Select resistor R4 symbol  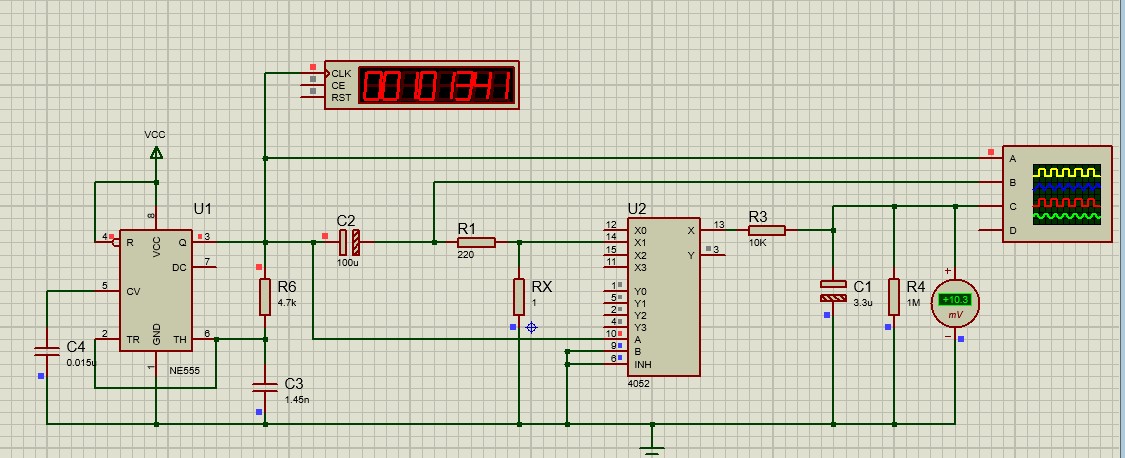pos(894,296)
